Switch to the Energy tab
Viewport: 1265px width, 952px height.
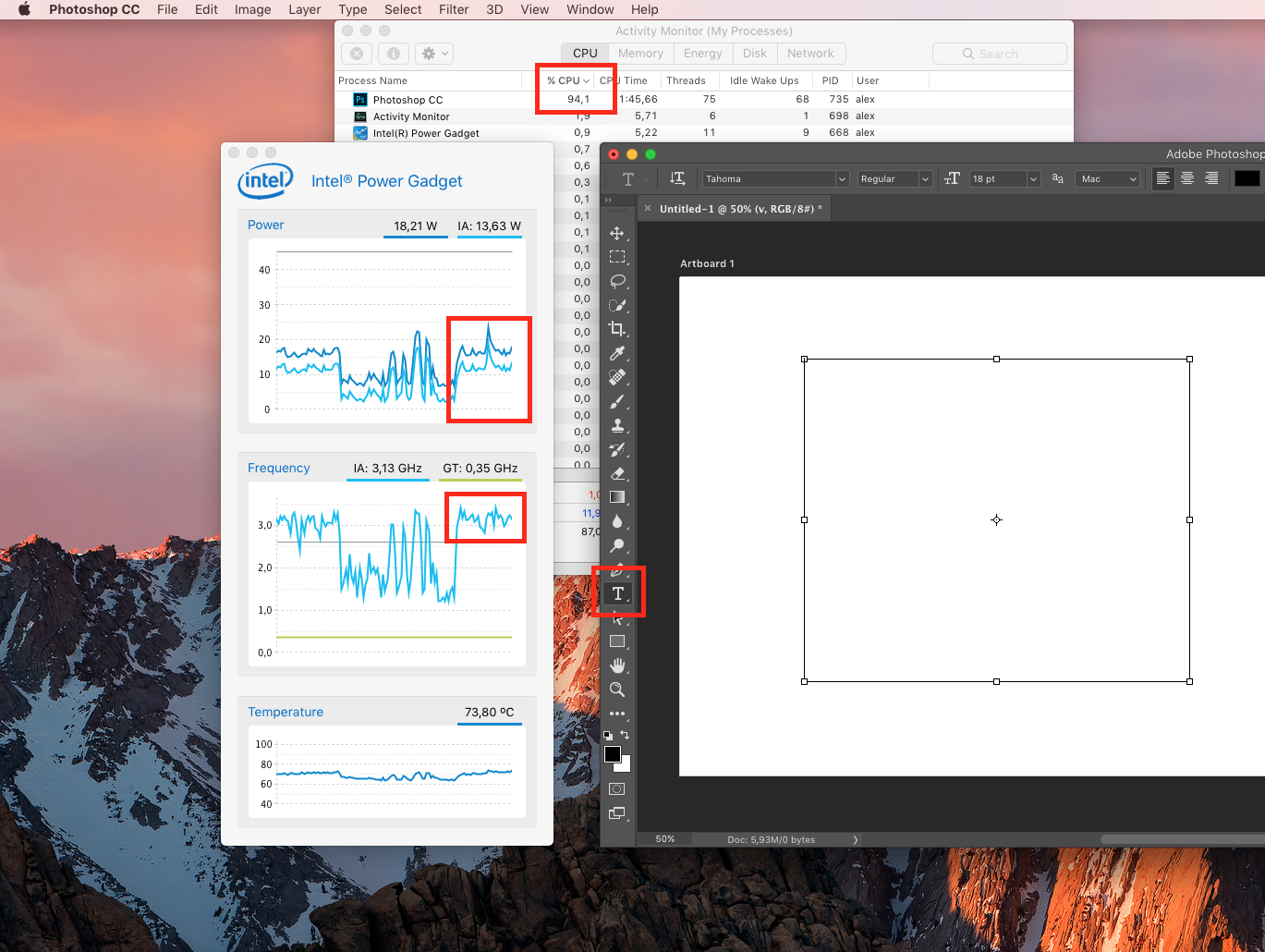[x=703, y=54]
